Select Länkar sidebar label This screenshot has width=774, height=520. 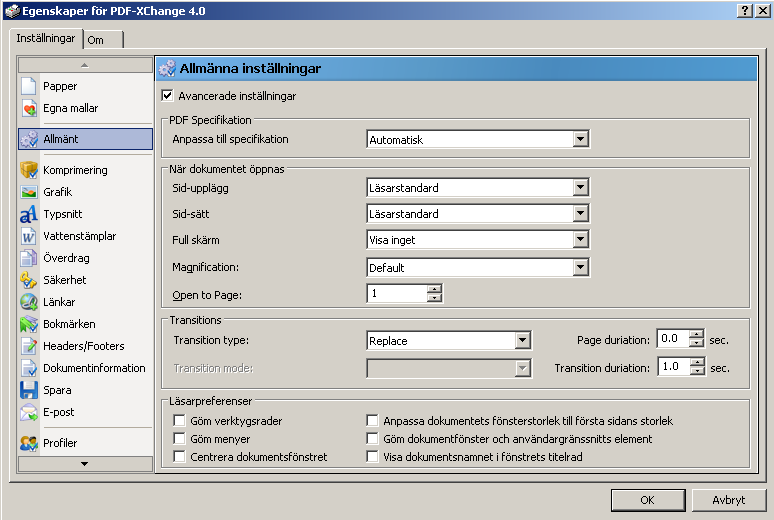[x=59, y=302]
